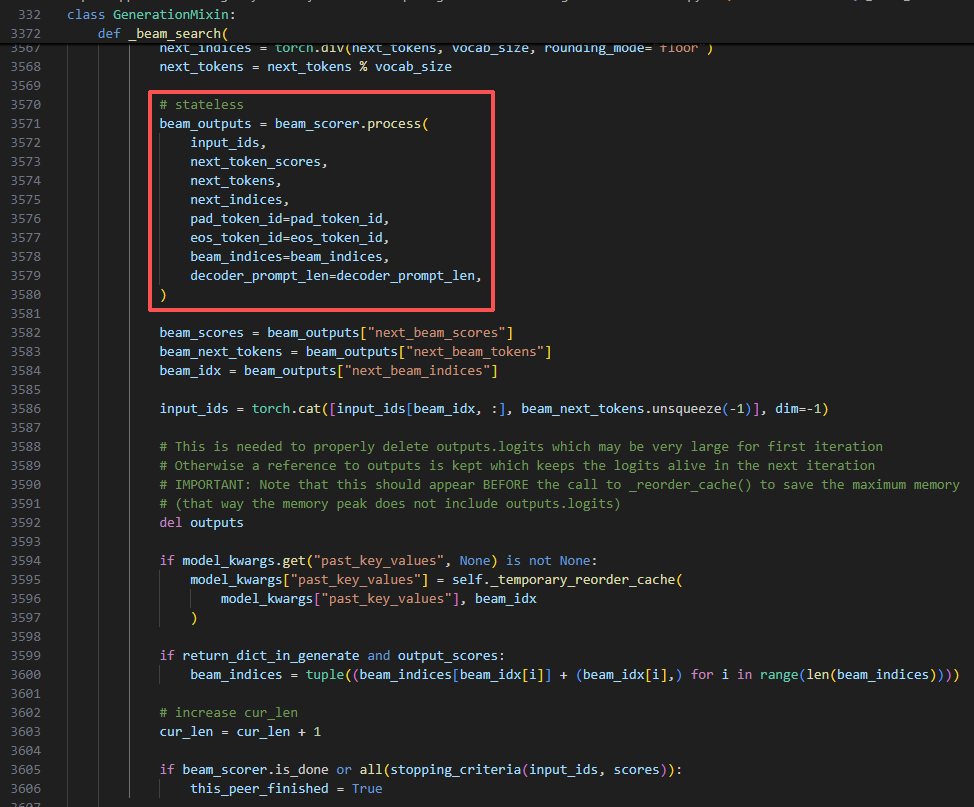Click line number 3570 in the gutter

click(25, 104)
